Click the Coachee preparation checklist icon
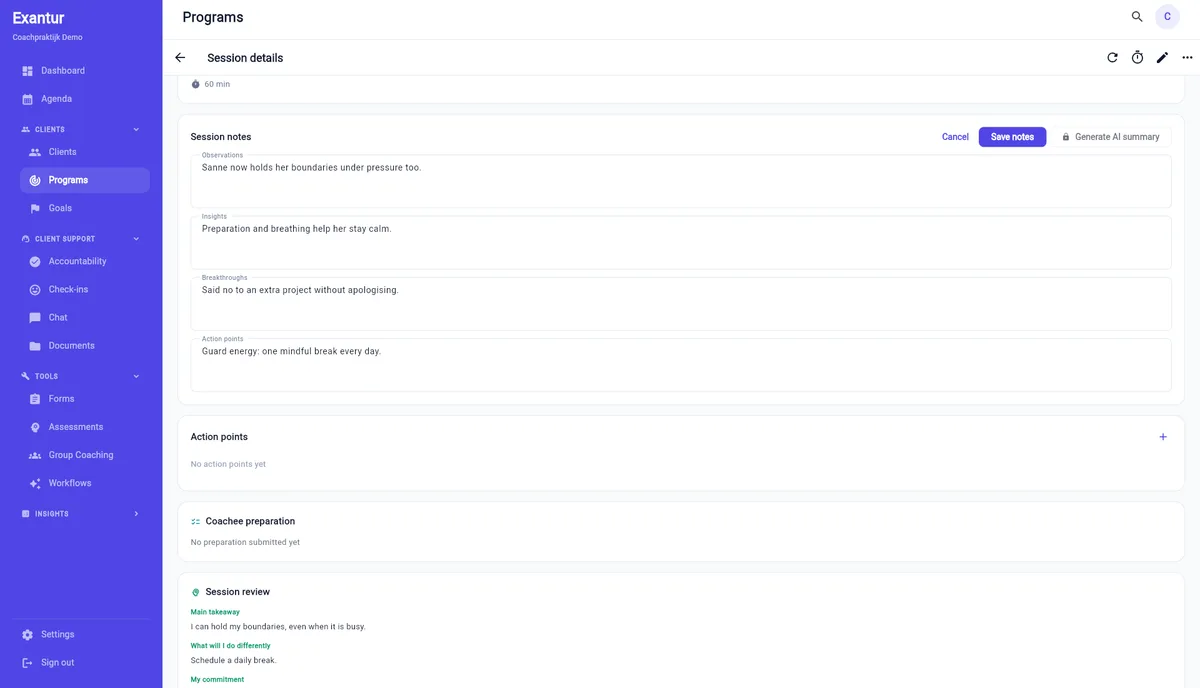The image size is (1200, 688). point(196,521)
